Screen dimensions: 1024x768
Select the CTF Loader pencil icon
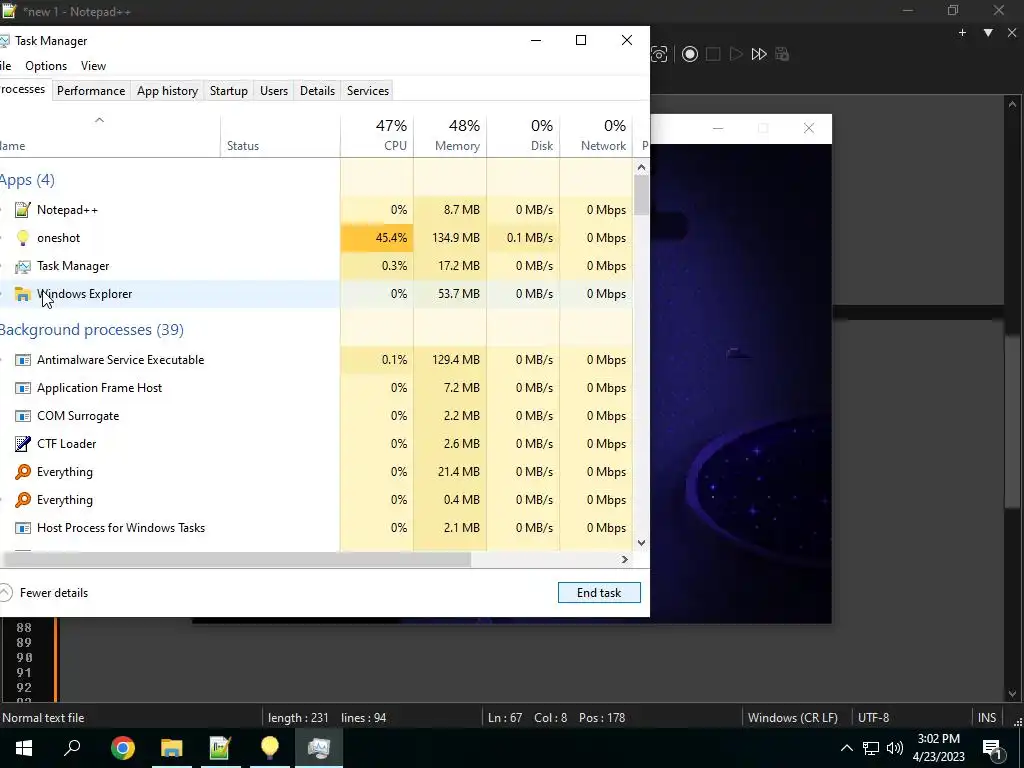pyautogui.click(x=23, y=444)
